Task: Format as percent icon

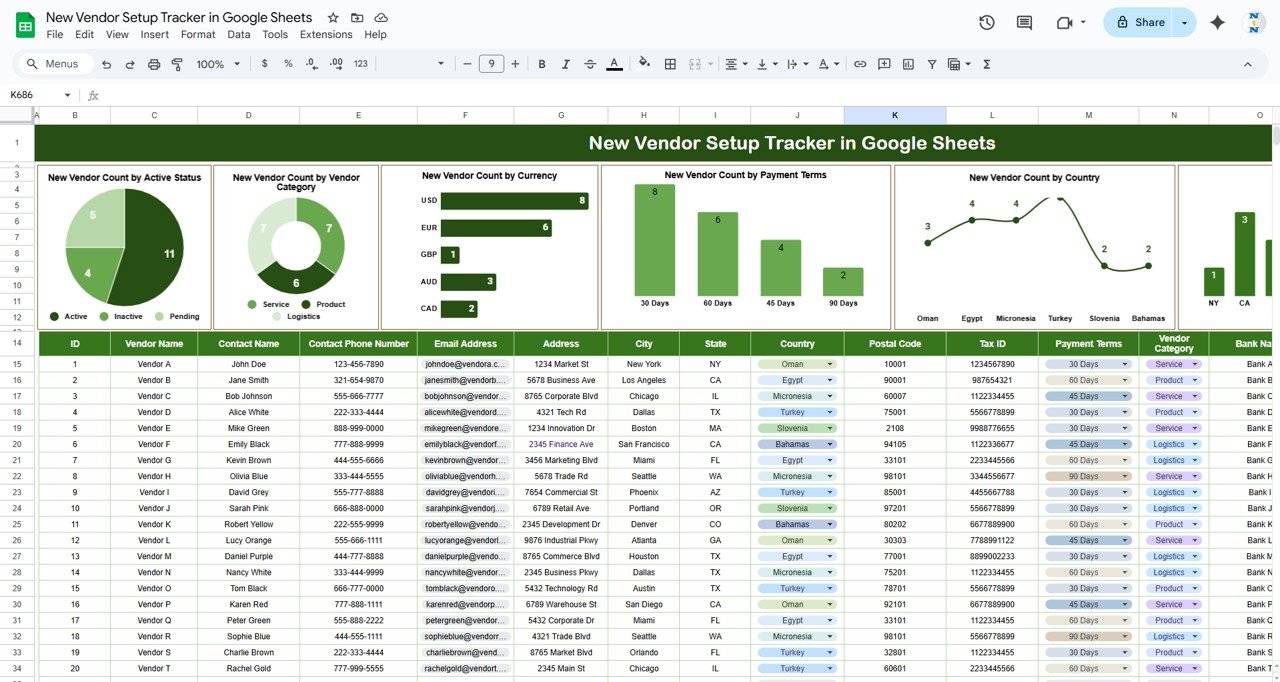Action: tap(288, 64)
